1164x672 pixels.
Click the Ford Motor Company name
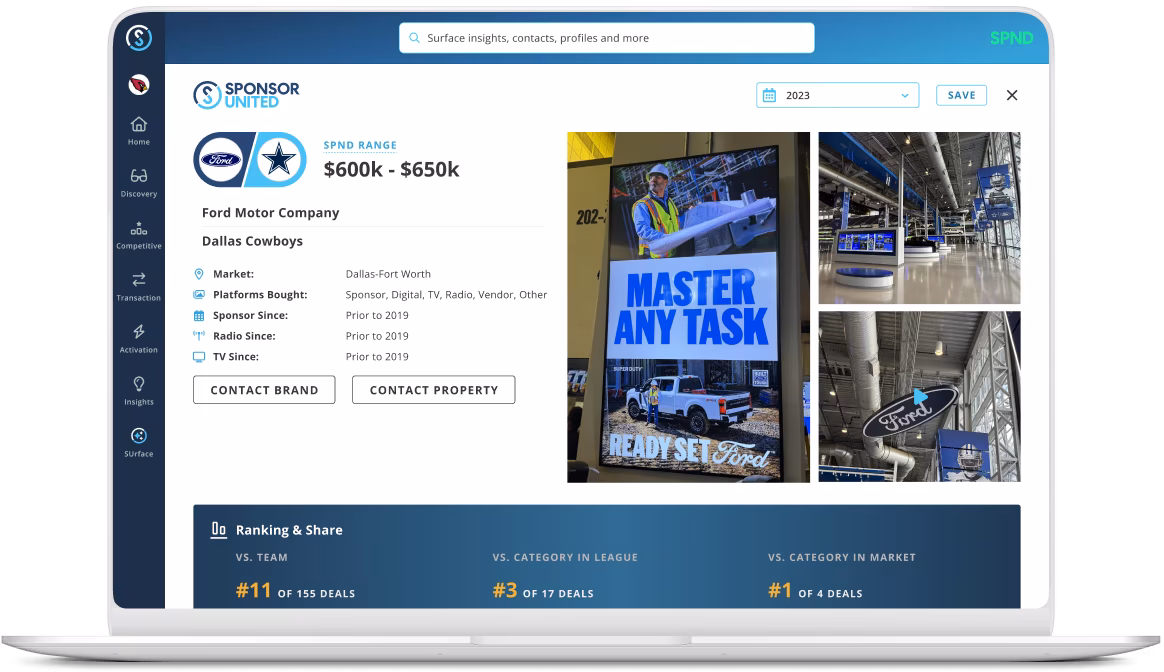coord(270,212)
